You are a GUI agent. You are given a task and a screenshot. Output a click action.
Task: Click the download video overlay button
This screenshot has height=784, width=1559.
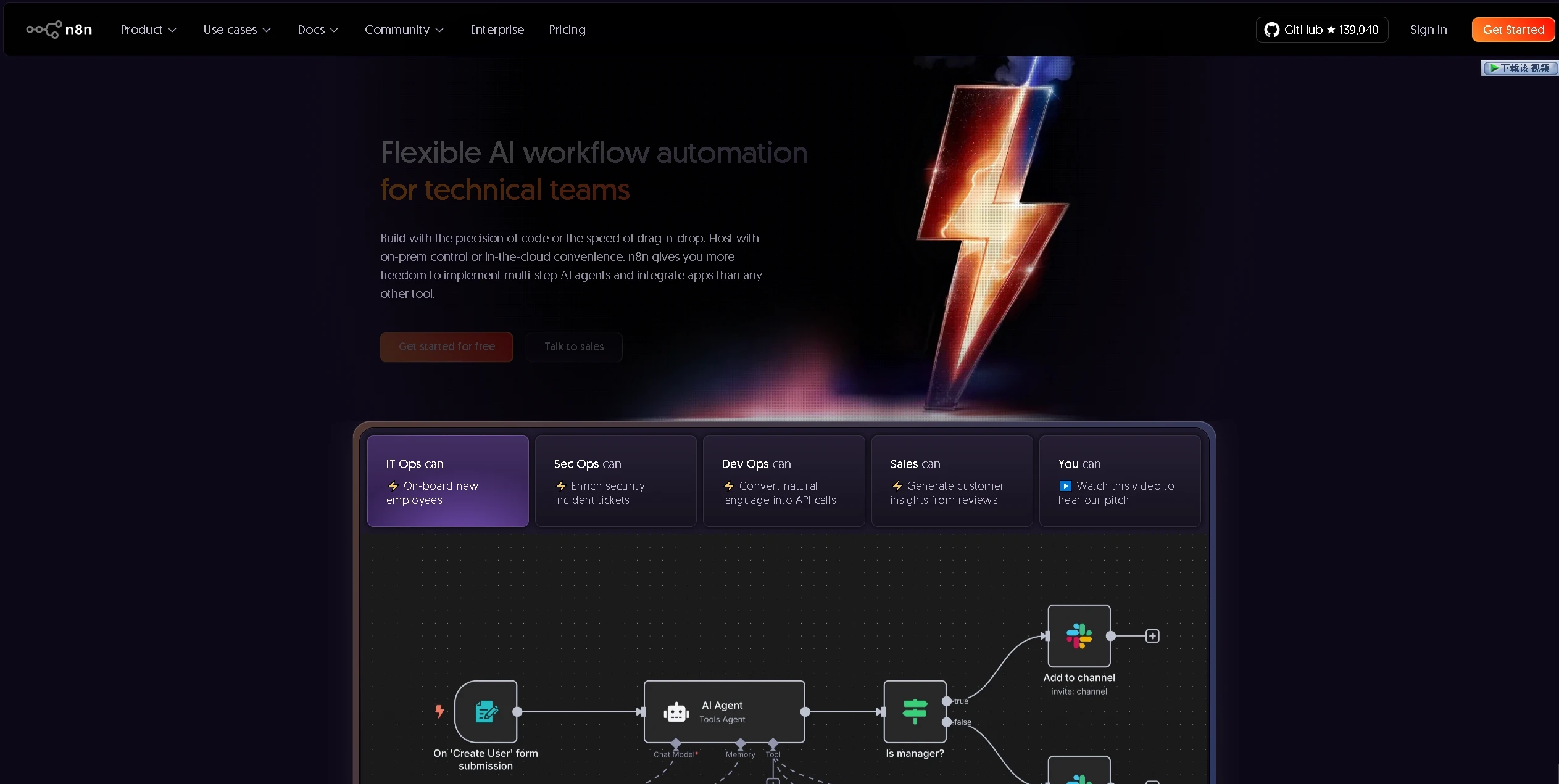click(x=1520, y=68)
